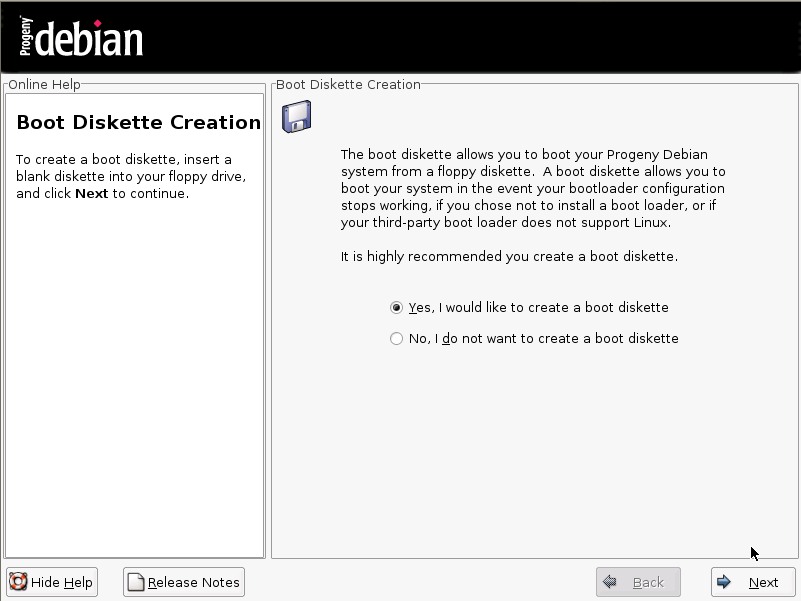Proceed with the Next button
The height and width of the screenshot is (601, 801).
(753, 582)
